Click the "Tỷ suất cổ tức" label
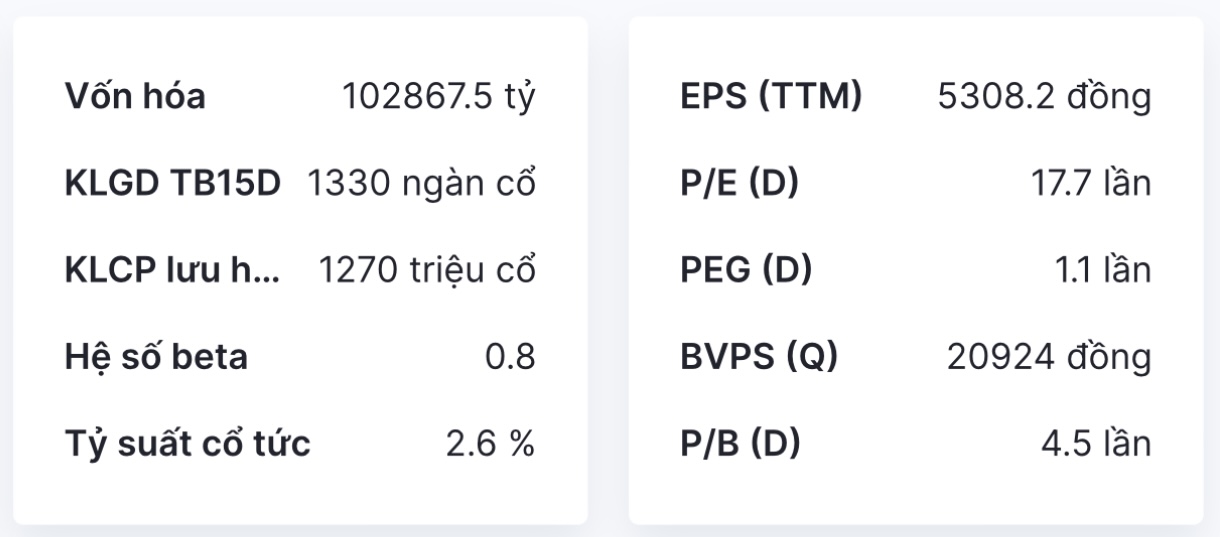This screenshot has width=1220, height=537. [188, 445]
